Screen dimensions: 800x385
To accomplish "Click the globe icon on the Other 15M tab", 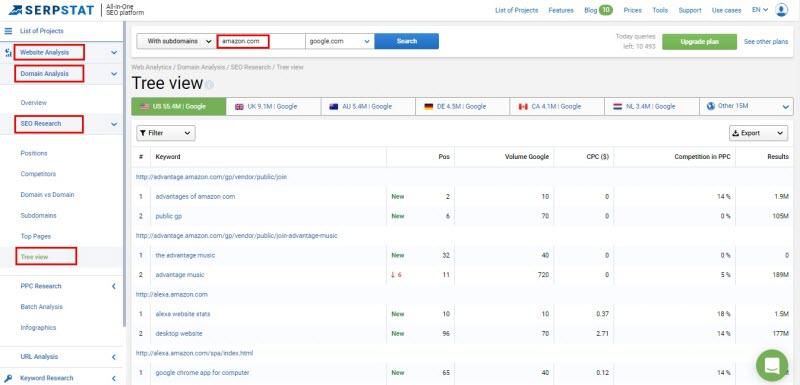I will (x=711, y=106).
